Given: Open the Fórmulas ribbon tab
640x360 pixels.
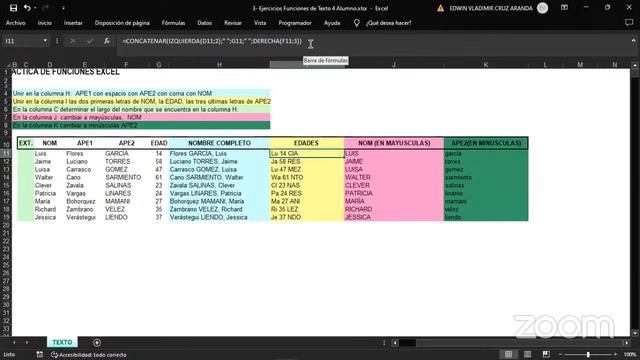Looking at the screenshot, I should tap(173, 23).
